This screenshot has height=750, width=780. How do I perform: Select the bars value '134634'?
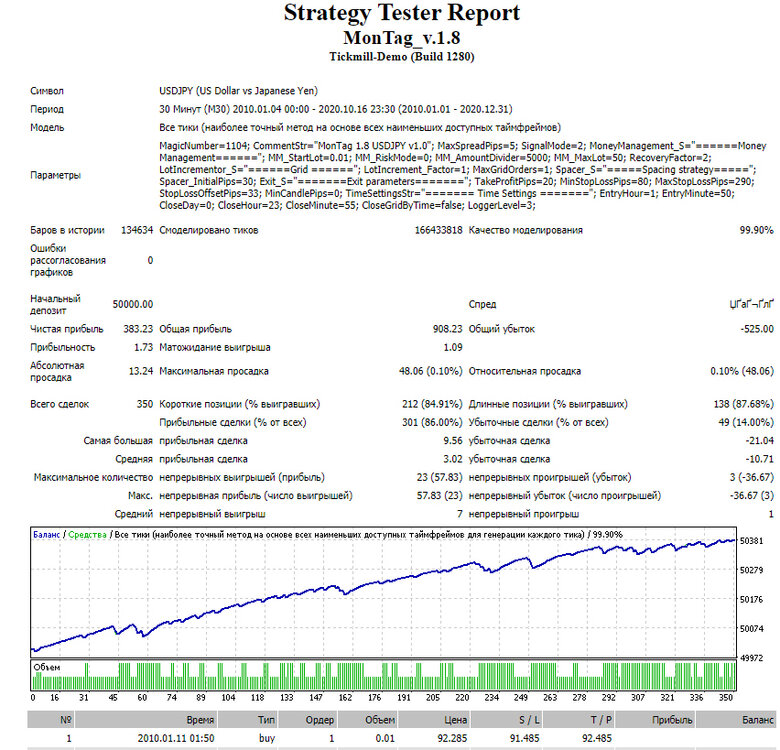(137, 230)
